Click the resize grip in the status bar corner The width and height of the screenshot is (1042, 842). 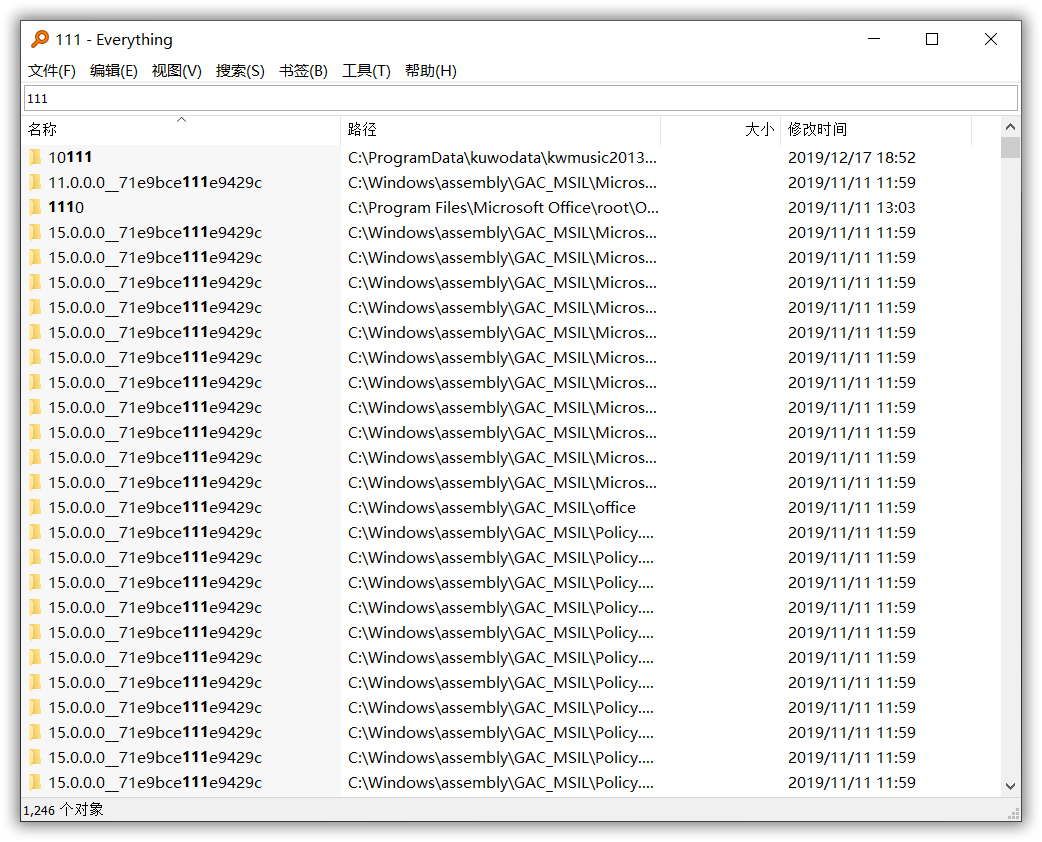[x=1013, y=813]
